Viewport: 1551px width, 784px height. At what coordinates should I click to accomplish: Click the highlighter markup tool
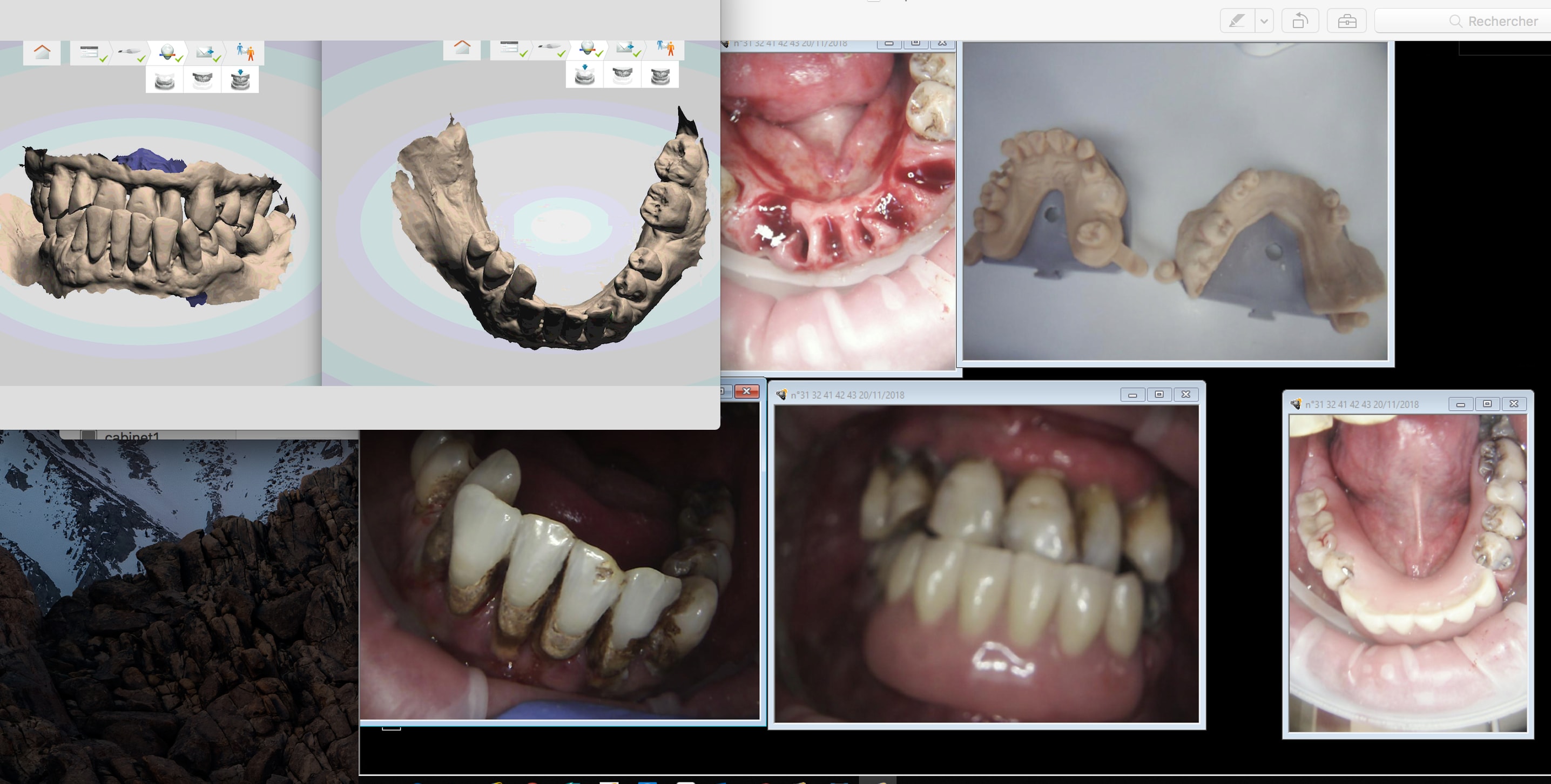(x=1237, y=21)
